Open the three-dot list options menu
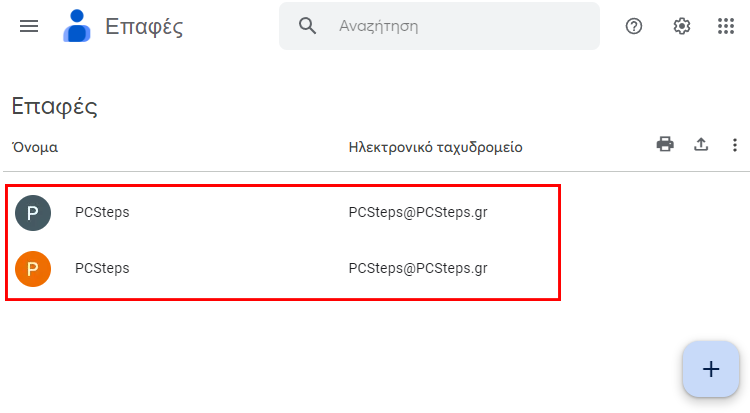This screenshot has width=750, height=413. tap(735, 145)
